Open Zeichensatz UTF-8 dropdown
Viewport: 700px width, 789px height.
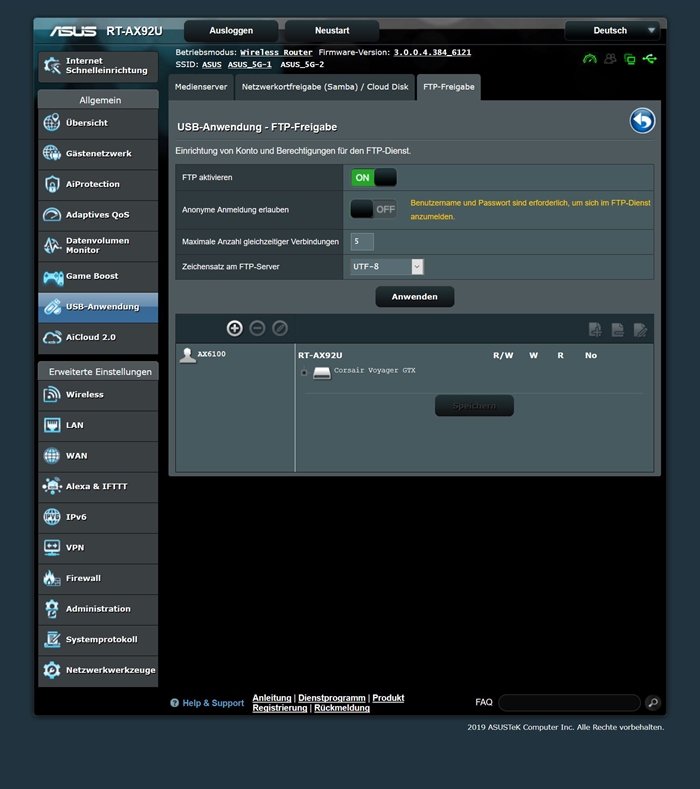(386, 267)
